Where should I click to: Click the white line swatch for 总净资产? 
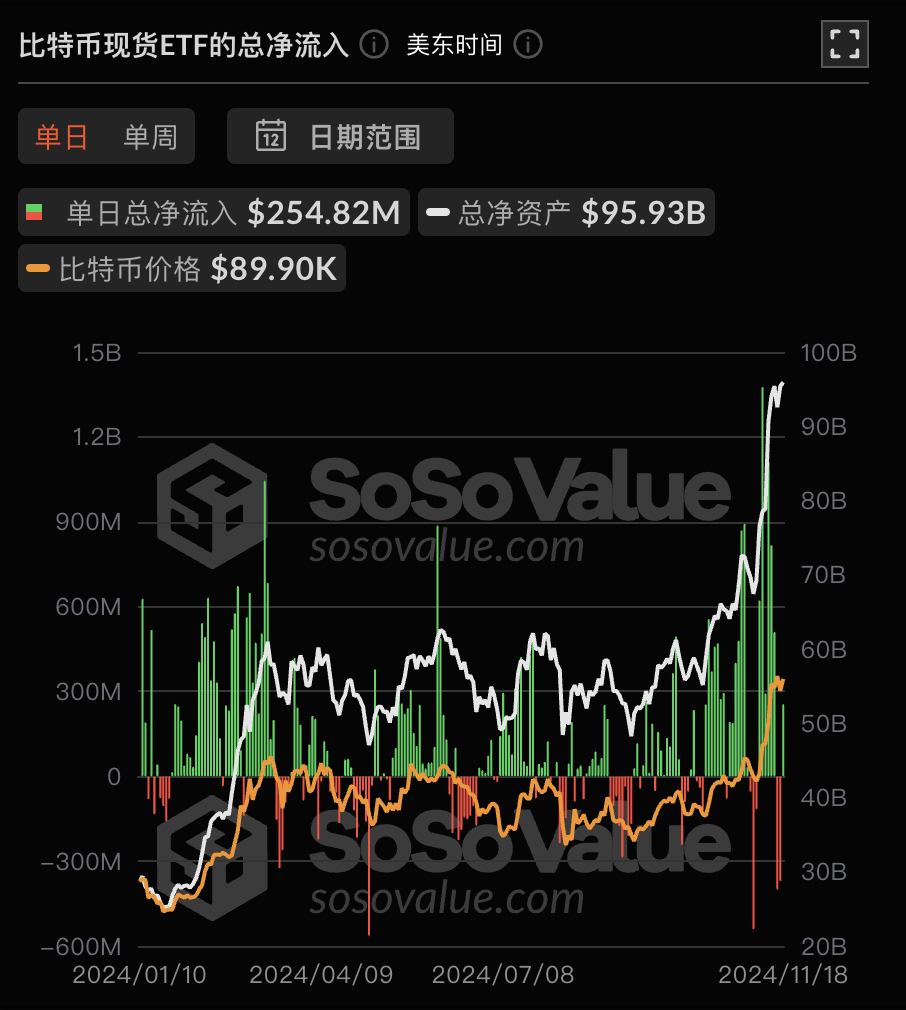tap(438, 212)
